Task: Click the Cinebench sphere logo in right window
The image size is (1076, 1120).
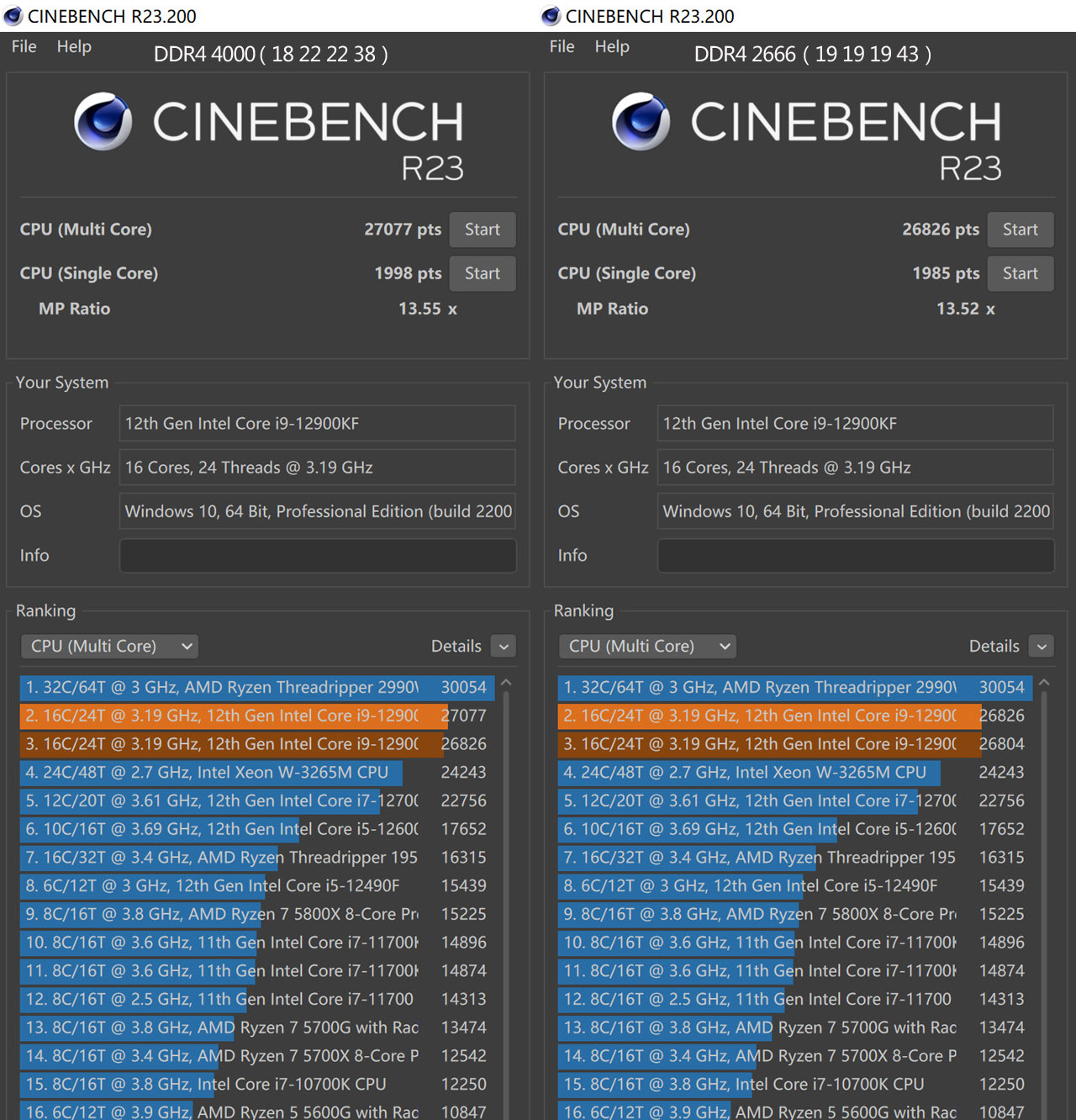Action: click(641, 122)
